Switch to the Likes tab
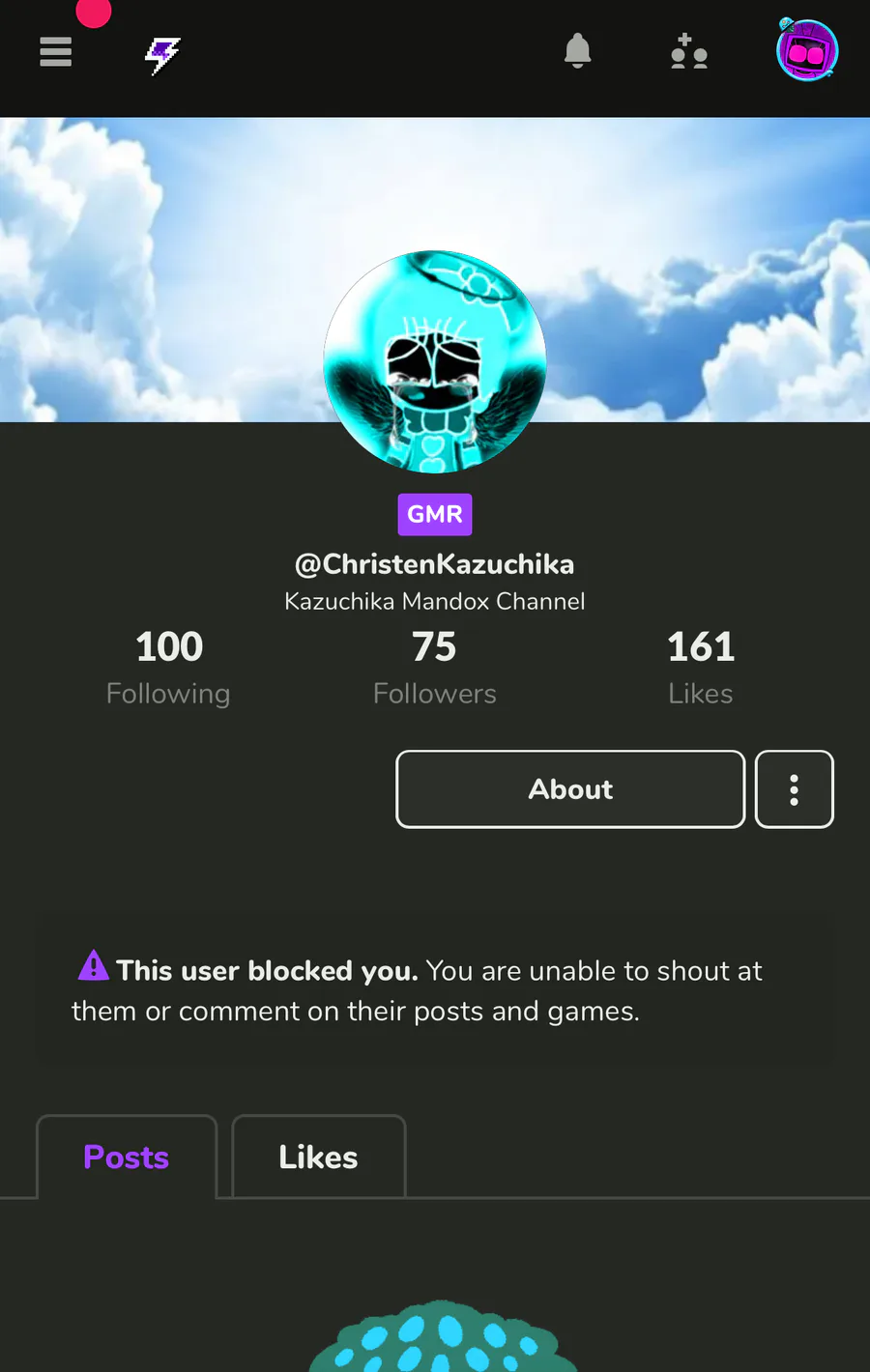The image size is (870, 1372). 319,1157
